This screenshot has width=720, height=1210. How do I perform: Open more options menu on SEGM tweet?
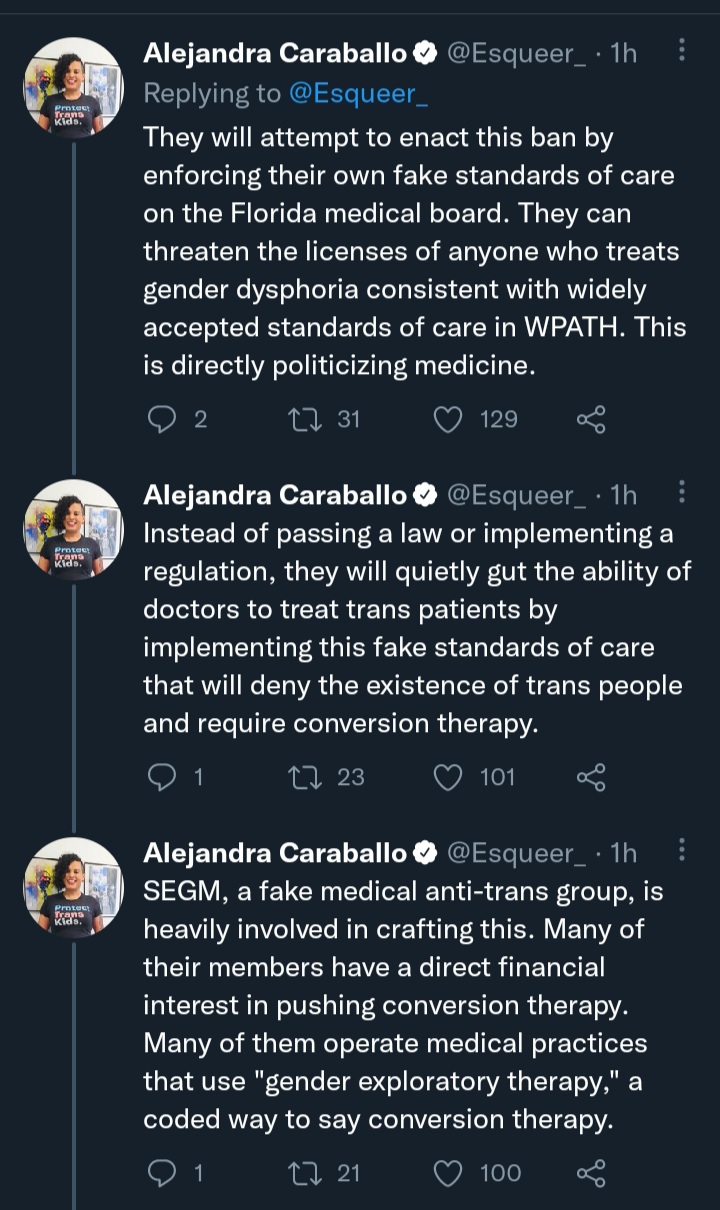click(682, 851)
